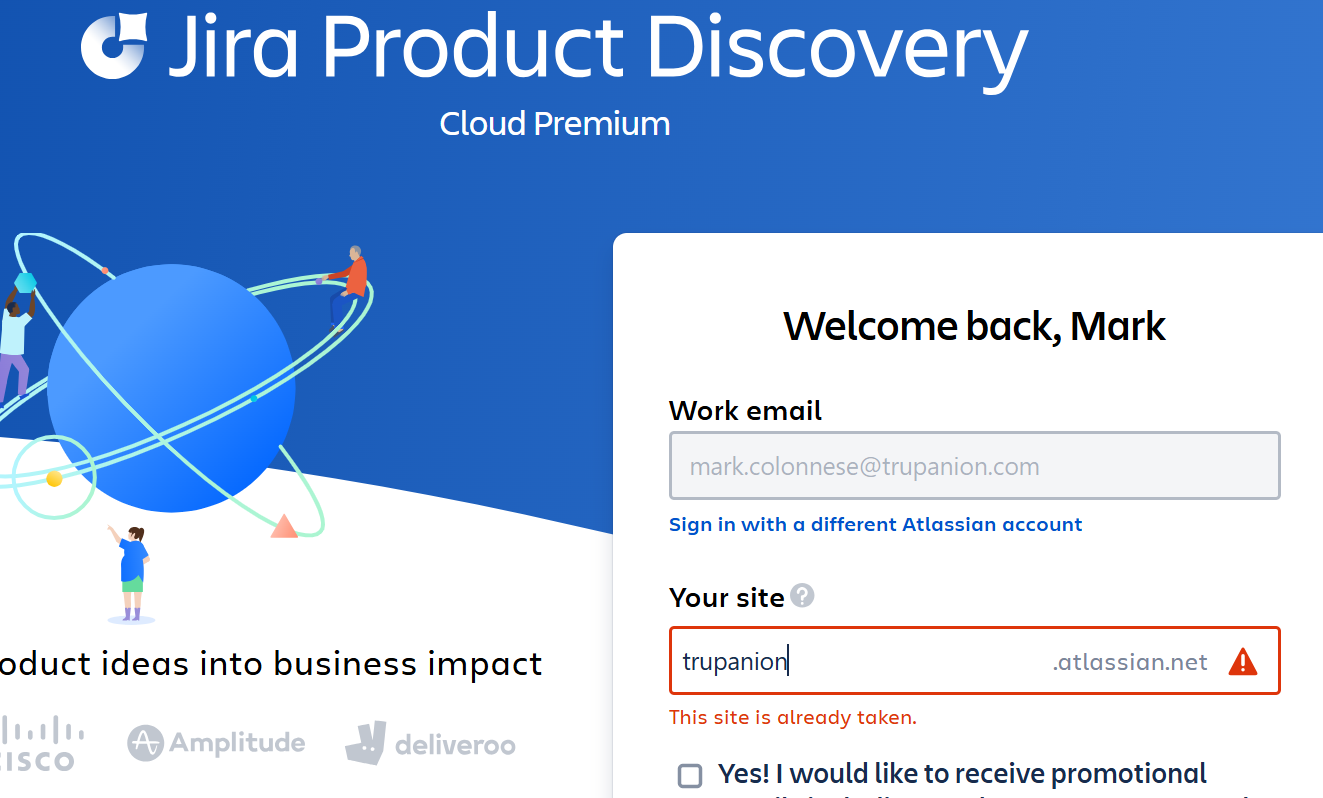Click the Atlassian mark inside the Jira logo
Image resolution: width=1323 pixels, height=798 pixels.
(x=112, y=44)
